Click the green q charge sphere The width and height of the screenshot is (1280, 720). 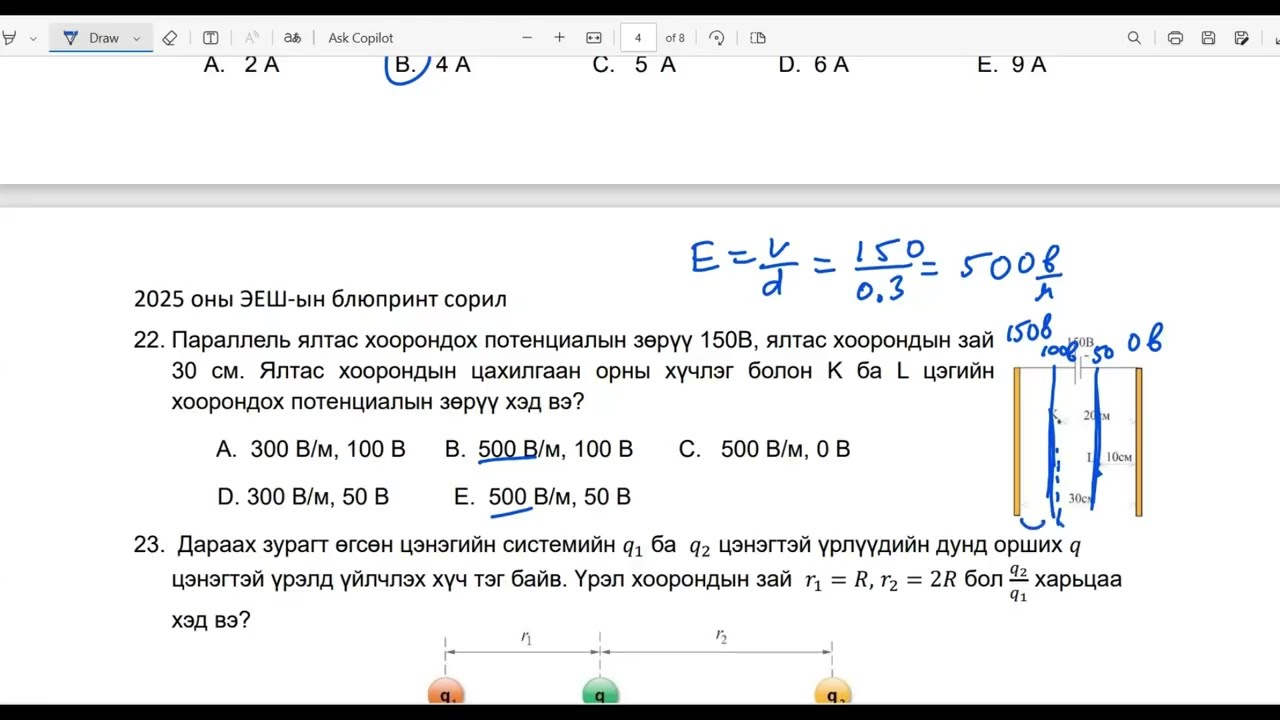coord(600,692)
